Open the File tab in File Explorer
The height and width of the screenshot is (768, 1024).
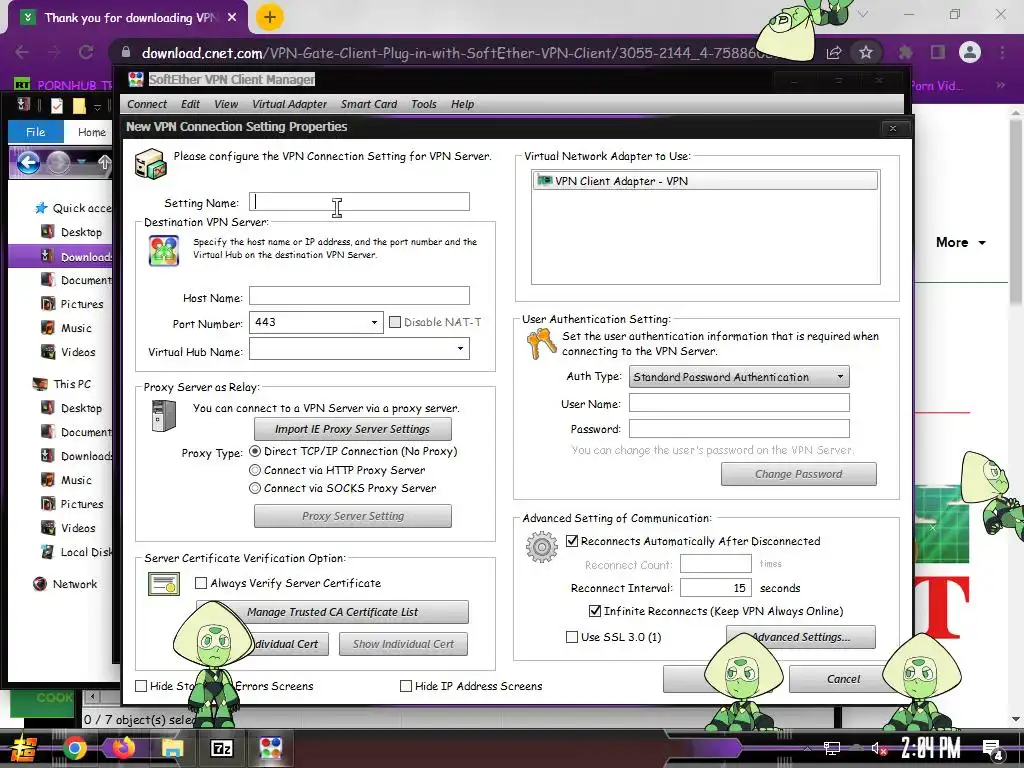pyautogui.click(x=36, y=132)
